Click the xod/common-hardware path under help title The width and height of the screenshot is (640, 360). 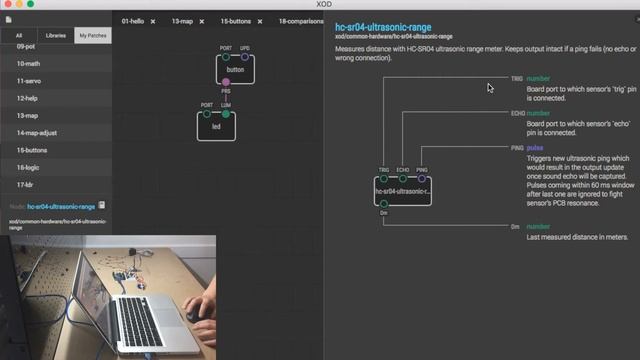pos(394,36)
